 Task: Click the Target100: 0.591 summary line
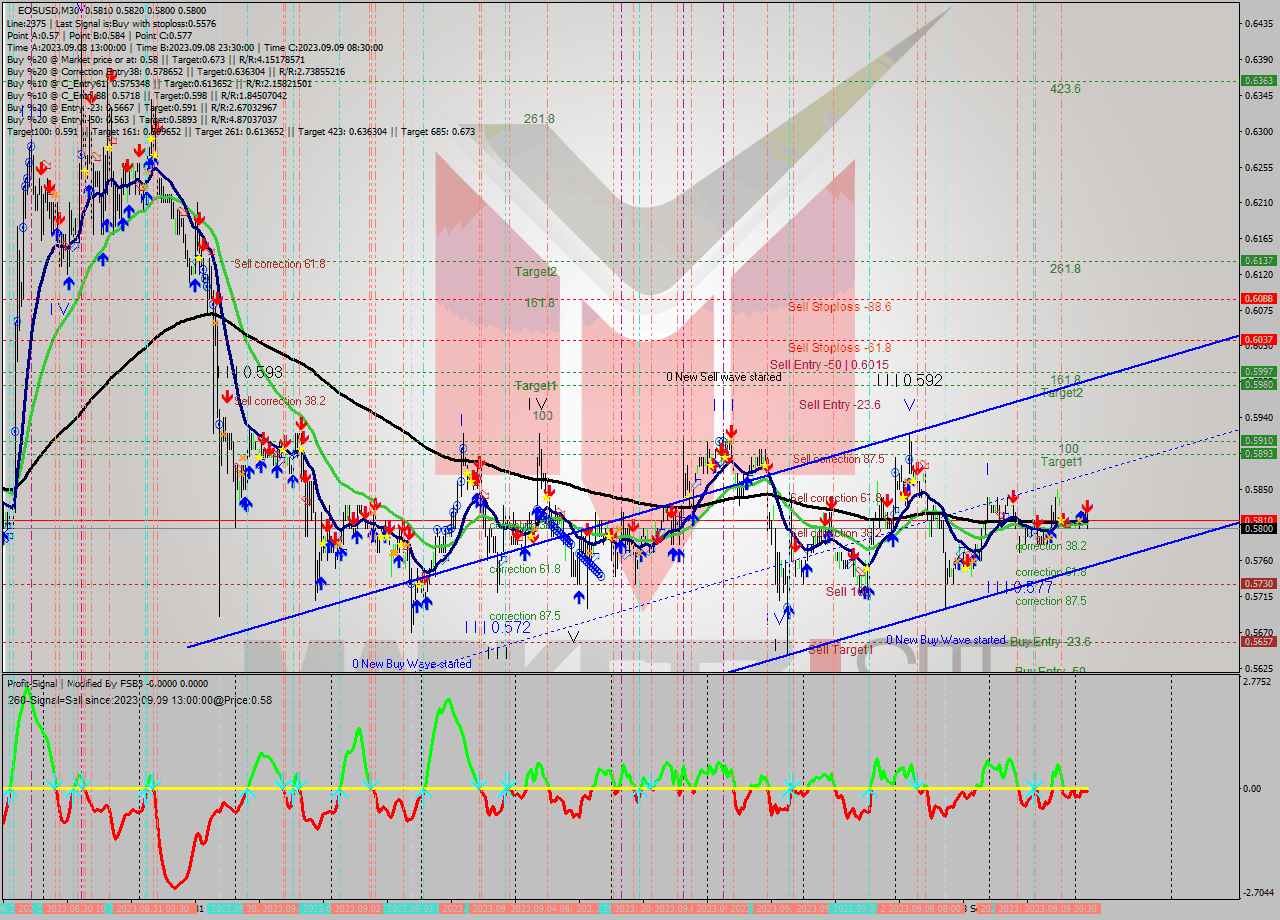pyautogui.click(x=241, y=132)
